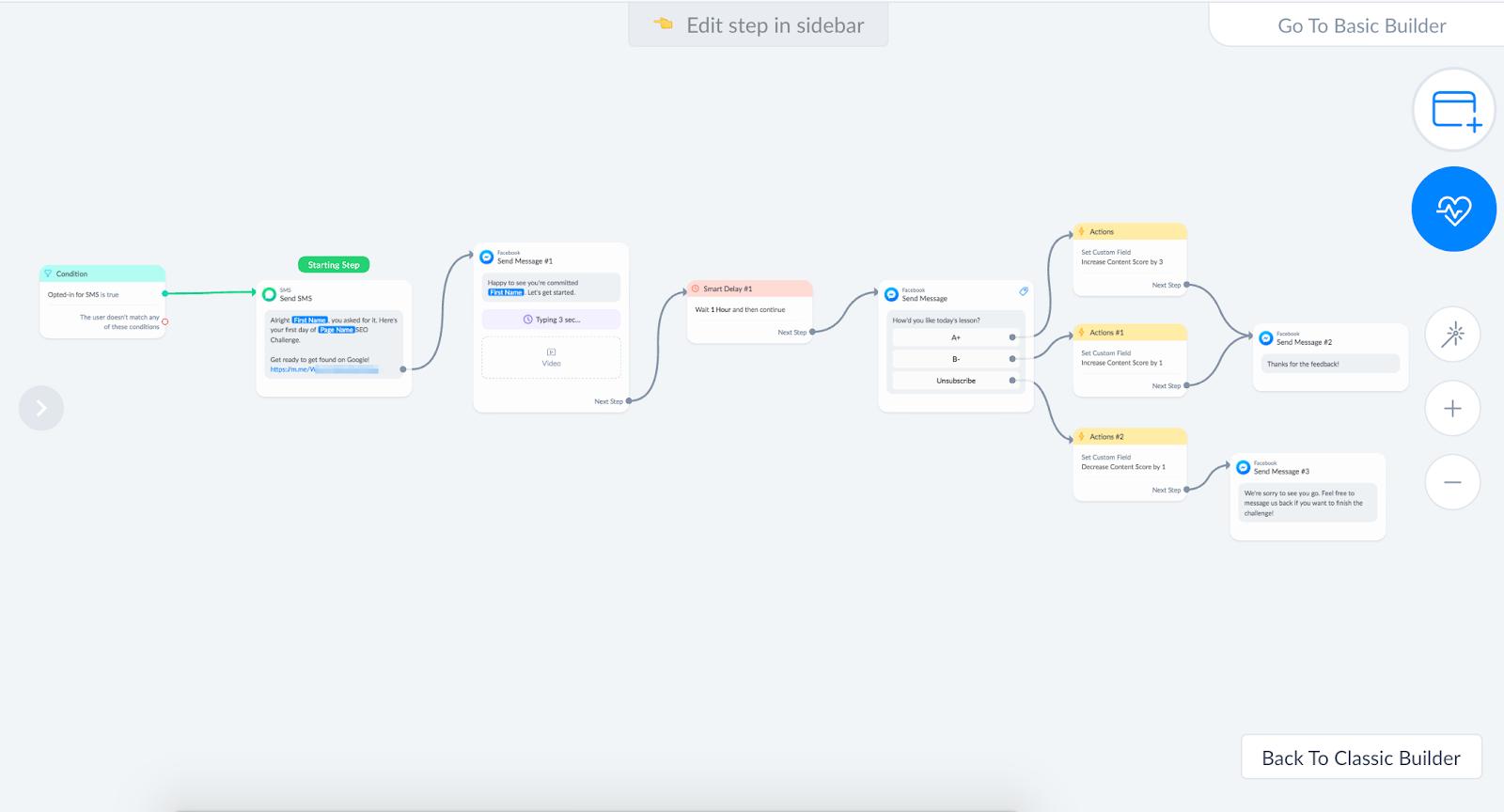The image size is (1504, 812).
Task: Click lightning icon on Actions #2
Action: (x=1082, y=436)
